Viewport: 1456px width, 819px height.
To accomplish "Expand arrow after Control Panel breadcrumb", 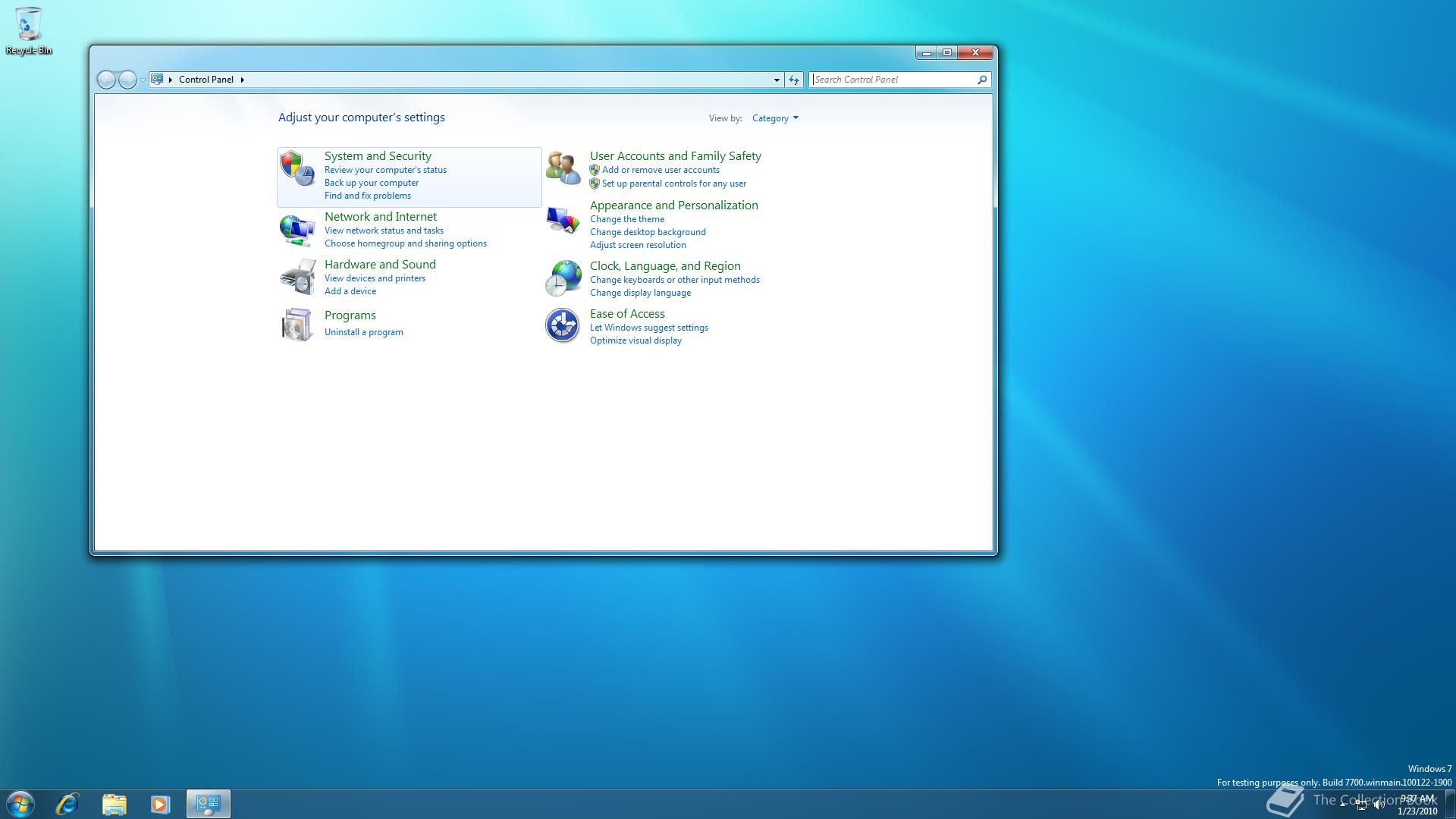I will click(x=242, y=80).
